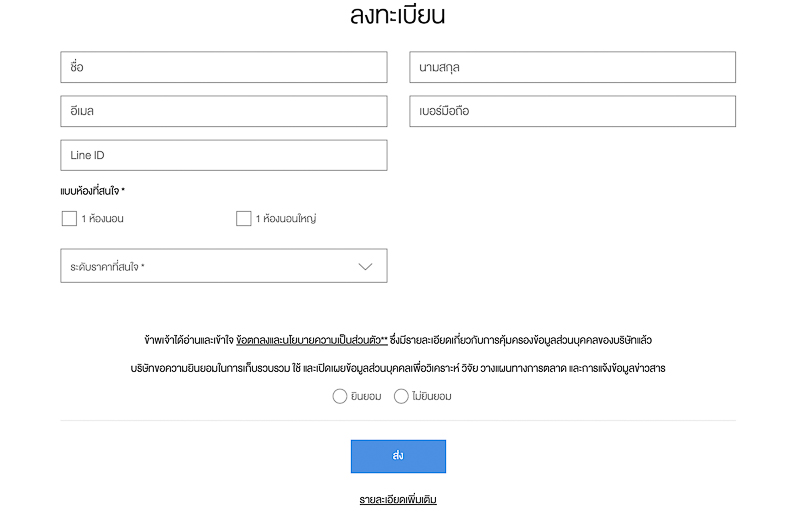Choose the ไม่ยินยอม (do not consent) radio circle
Image resolution: width=800 pixels, height=514 pixels.
coord(401,396)
